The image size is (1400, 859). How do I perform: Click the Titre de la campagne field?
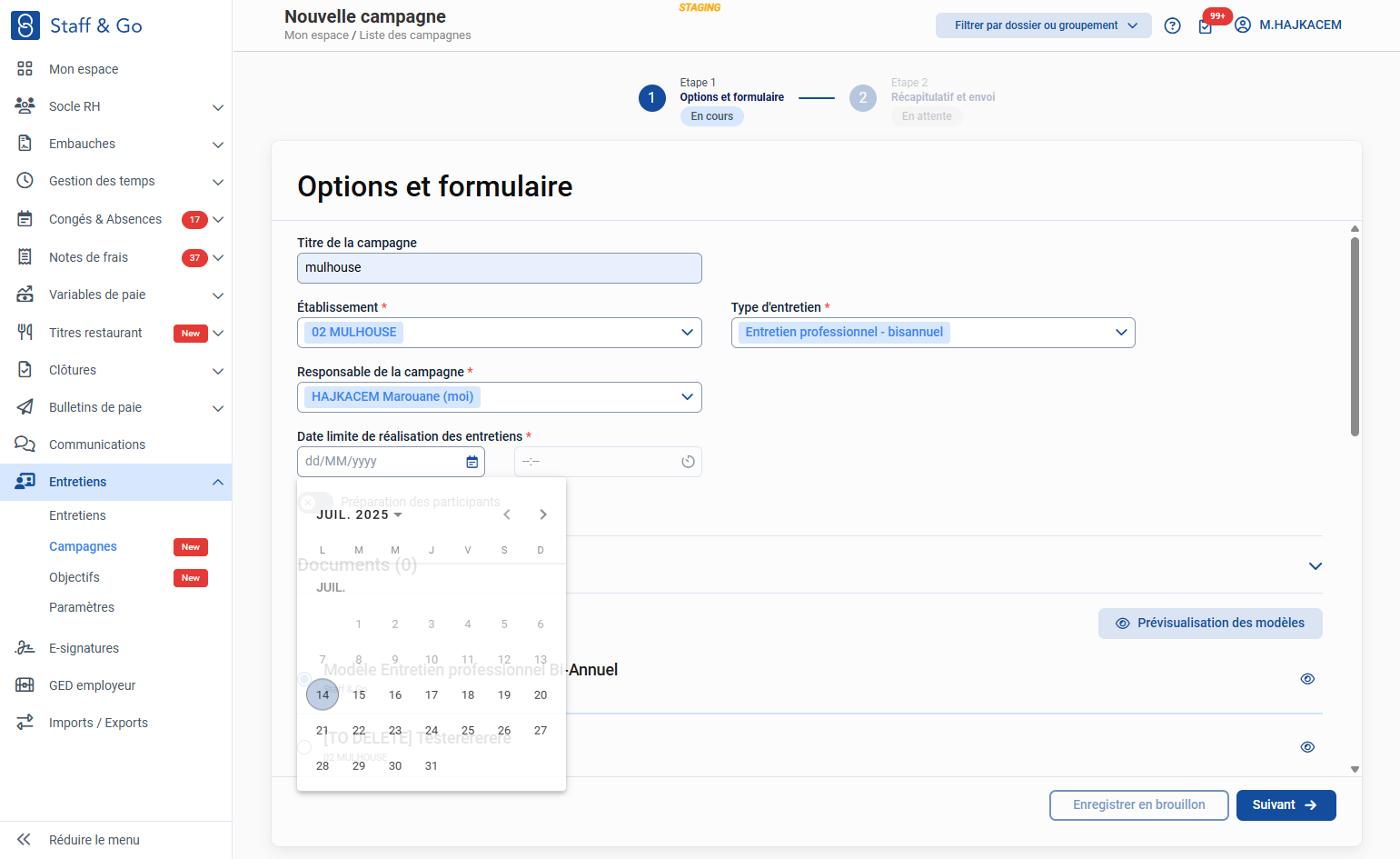pos(500,268)
